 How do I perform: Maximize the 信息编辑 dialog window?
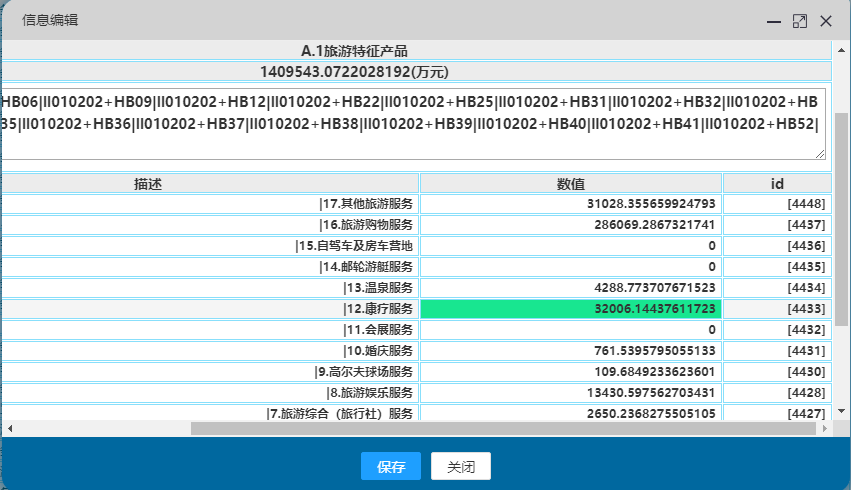[x=799, y=21]
